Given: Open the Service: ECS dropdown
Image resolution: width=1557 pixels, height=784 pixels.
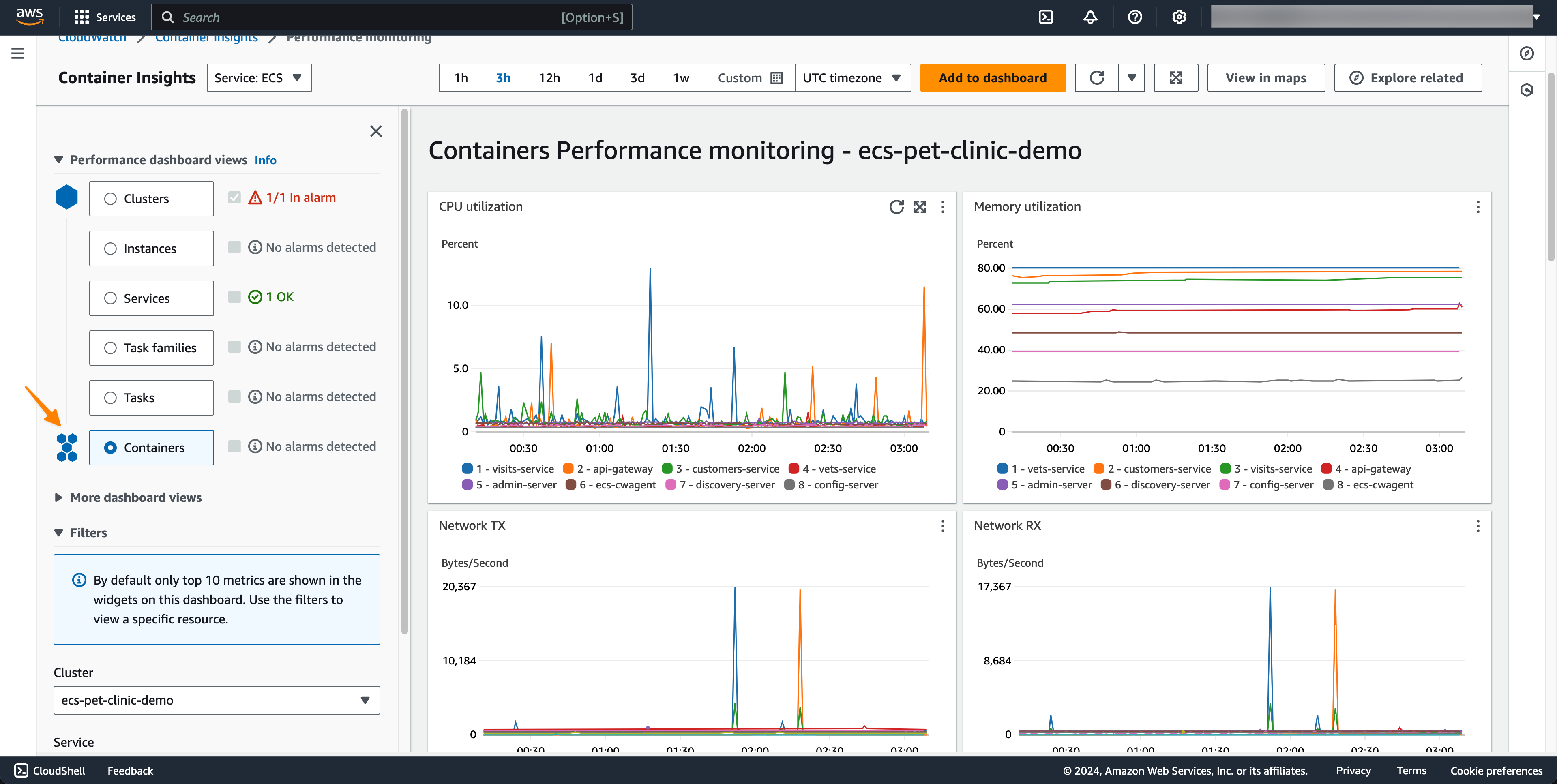Looking at the screenshot, I should (x=259, y=78).
